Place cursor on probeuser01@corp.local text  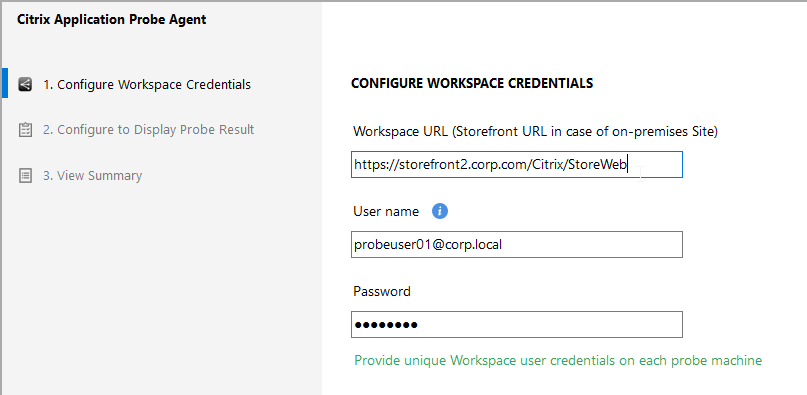tap(428, 245)
